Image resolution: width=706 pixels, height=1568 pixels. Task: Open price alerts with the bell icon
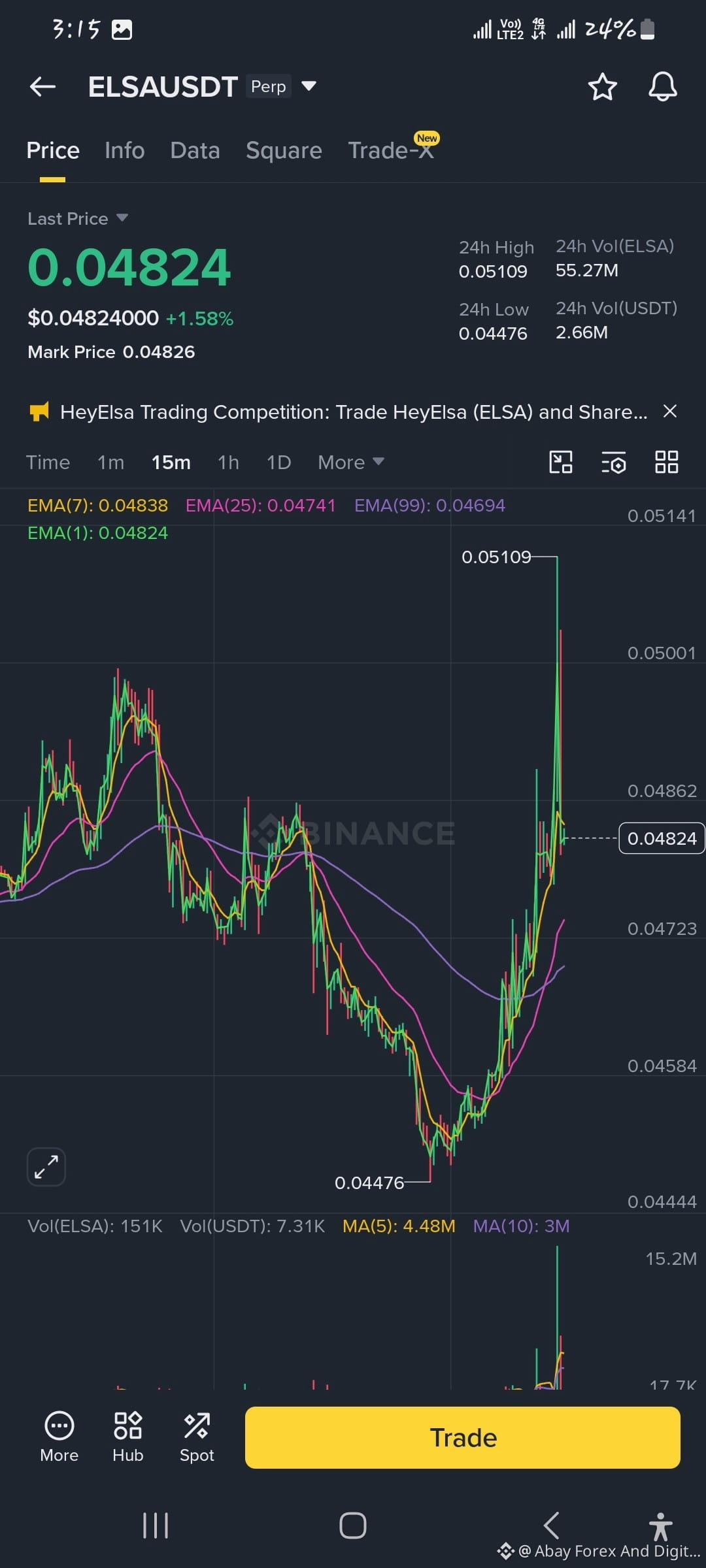662,87
